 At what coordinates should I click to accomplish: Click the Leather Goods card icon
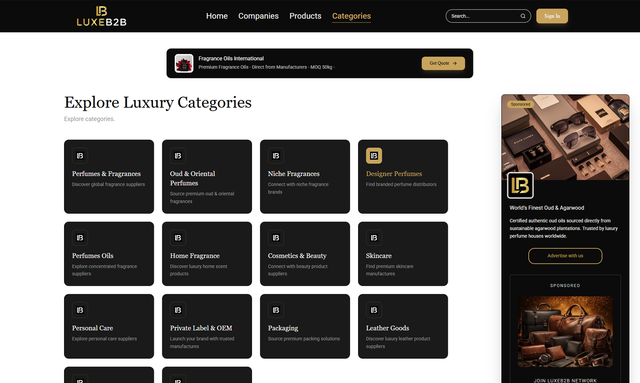(374, 310)
